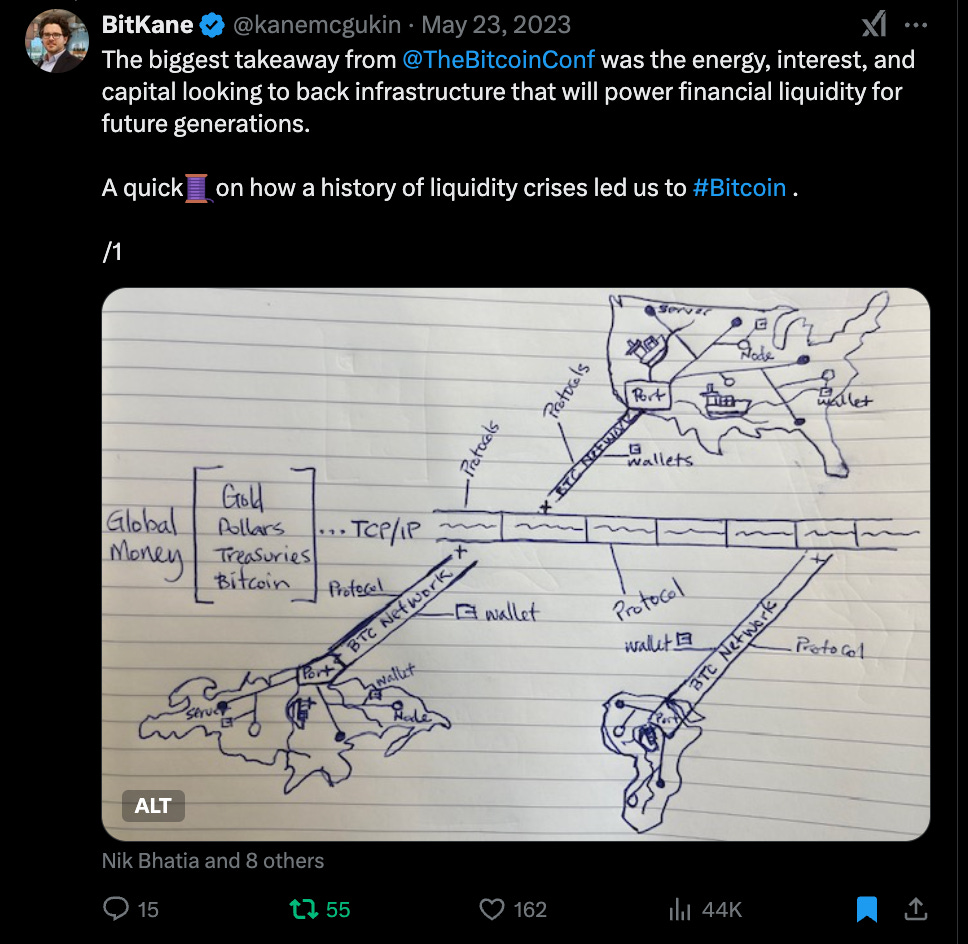Open the May 23, 2023 timestamp
Screen dimensions: 968x944
496,25
